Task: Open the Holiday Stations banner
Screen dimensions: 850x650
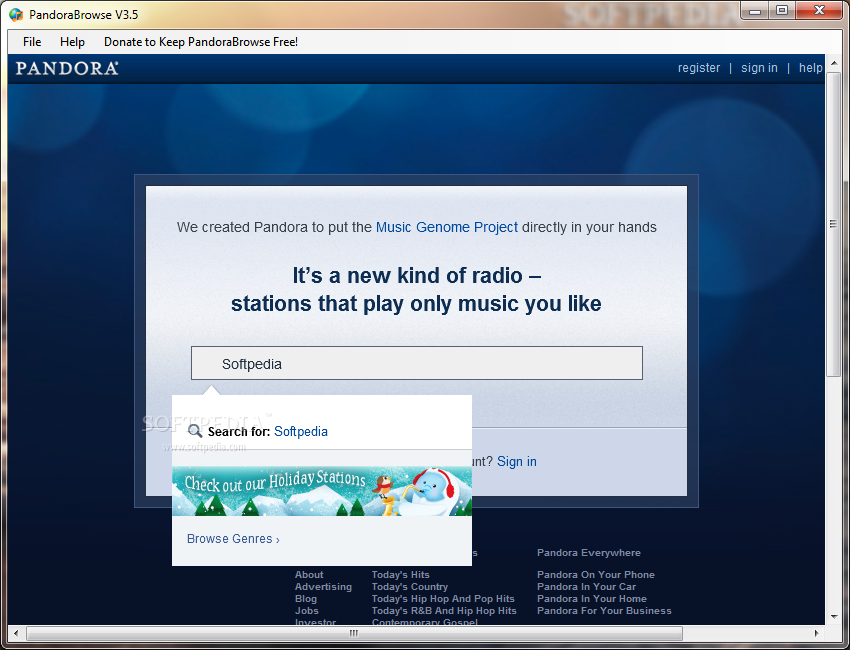Action: pos(322,491)
